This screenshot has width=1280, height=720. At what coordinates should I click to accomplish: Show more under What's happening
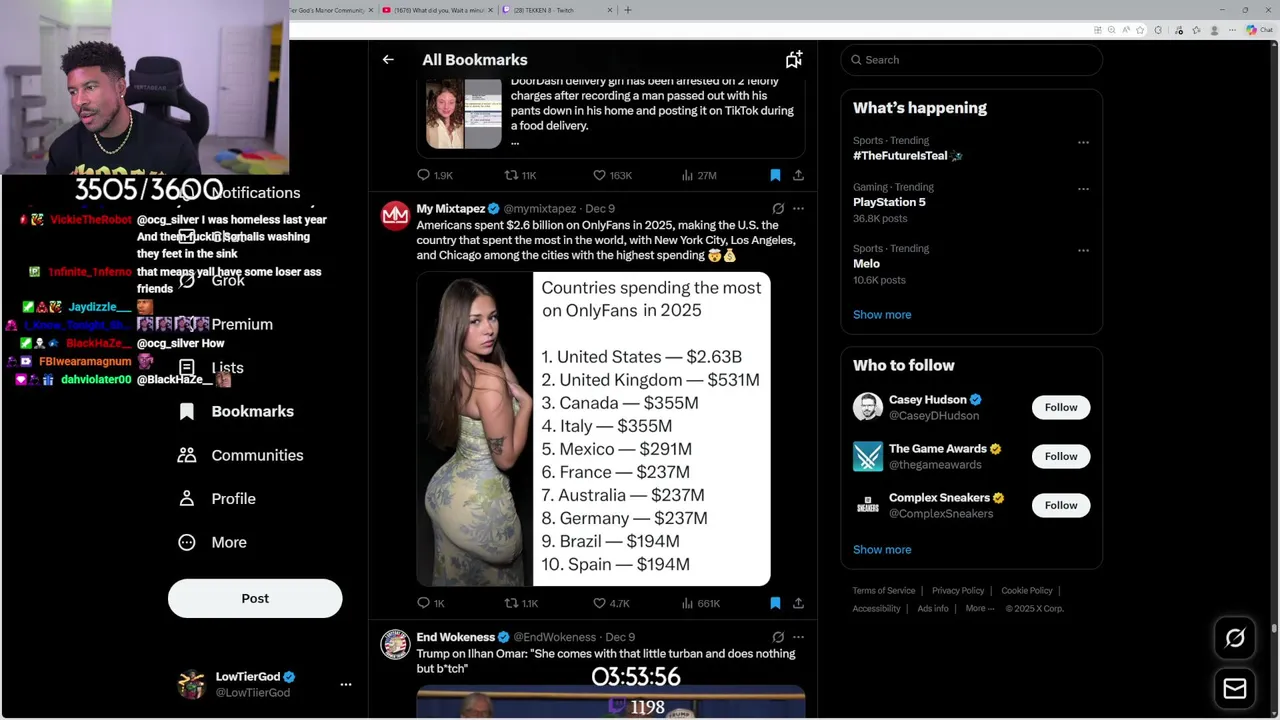point(882,315)
